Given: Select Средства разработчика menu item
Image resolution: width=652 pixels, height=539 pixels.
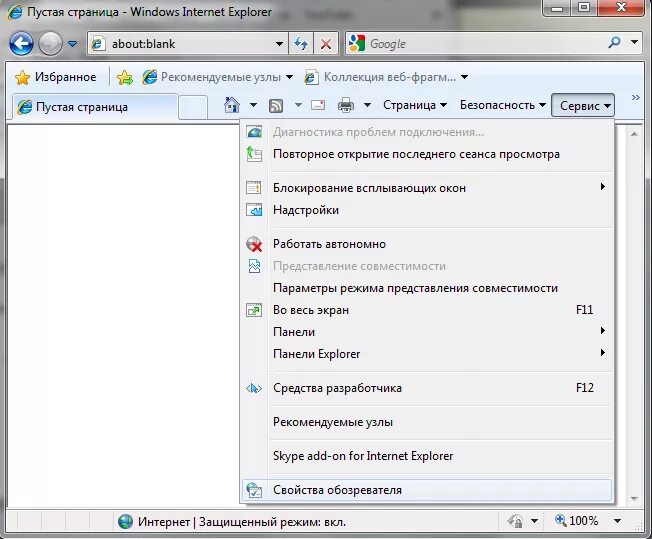Looking at the screenshot, I should click(x=426, y=388).
